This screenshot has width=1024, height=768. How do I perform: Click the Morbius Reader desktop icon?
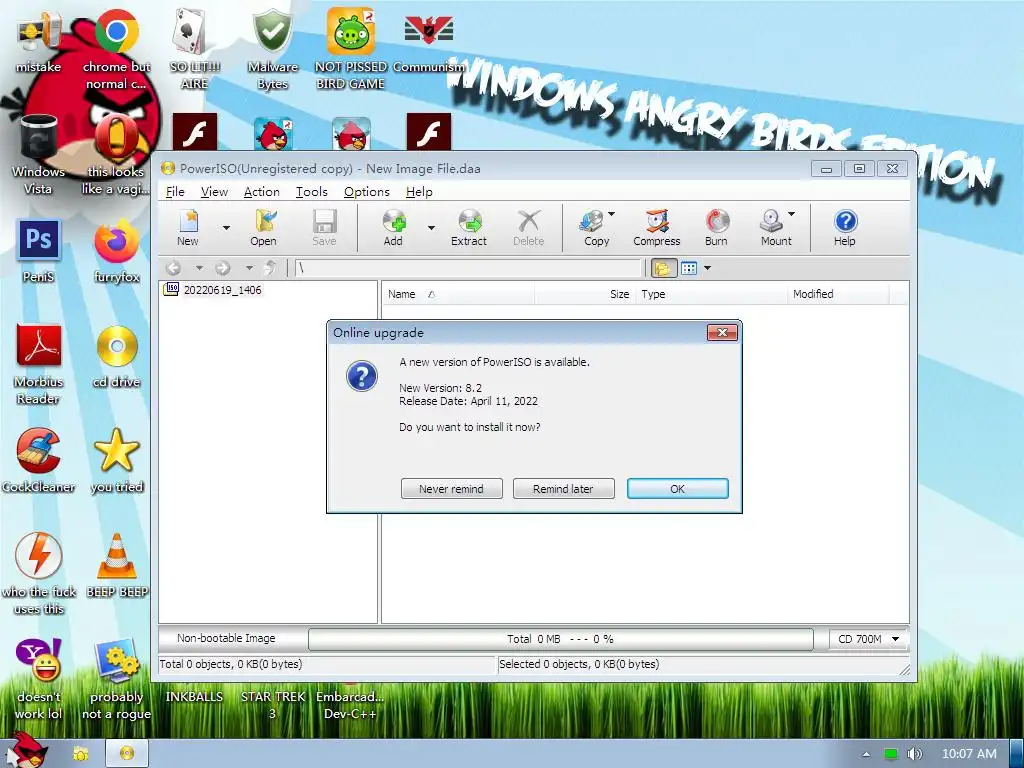39,364
